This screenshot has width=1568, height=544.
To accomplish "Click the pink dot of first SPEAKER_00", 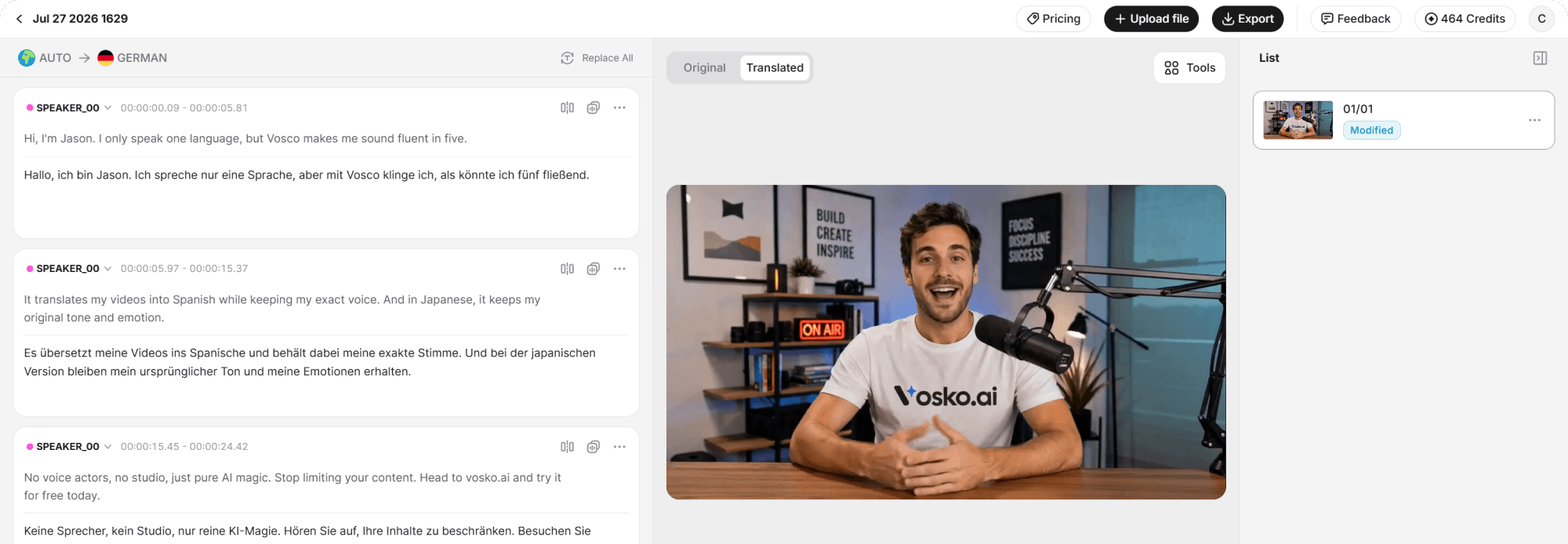I will (30, 108).
